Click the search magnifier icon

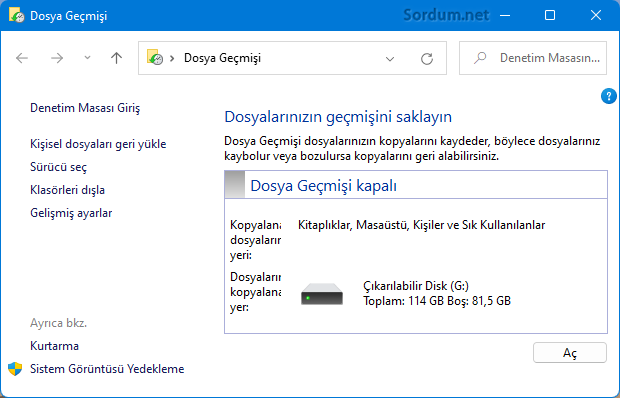click(480, 58)
